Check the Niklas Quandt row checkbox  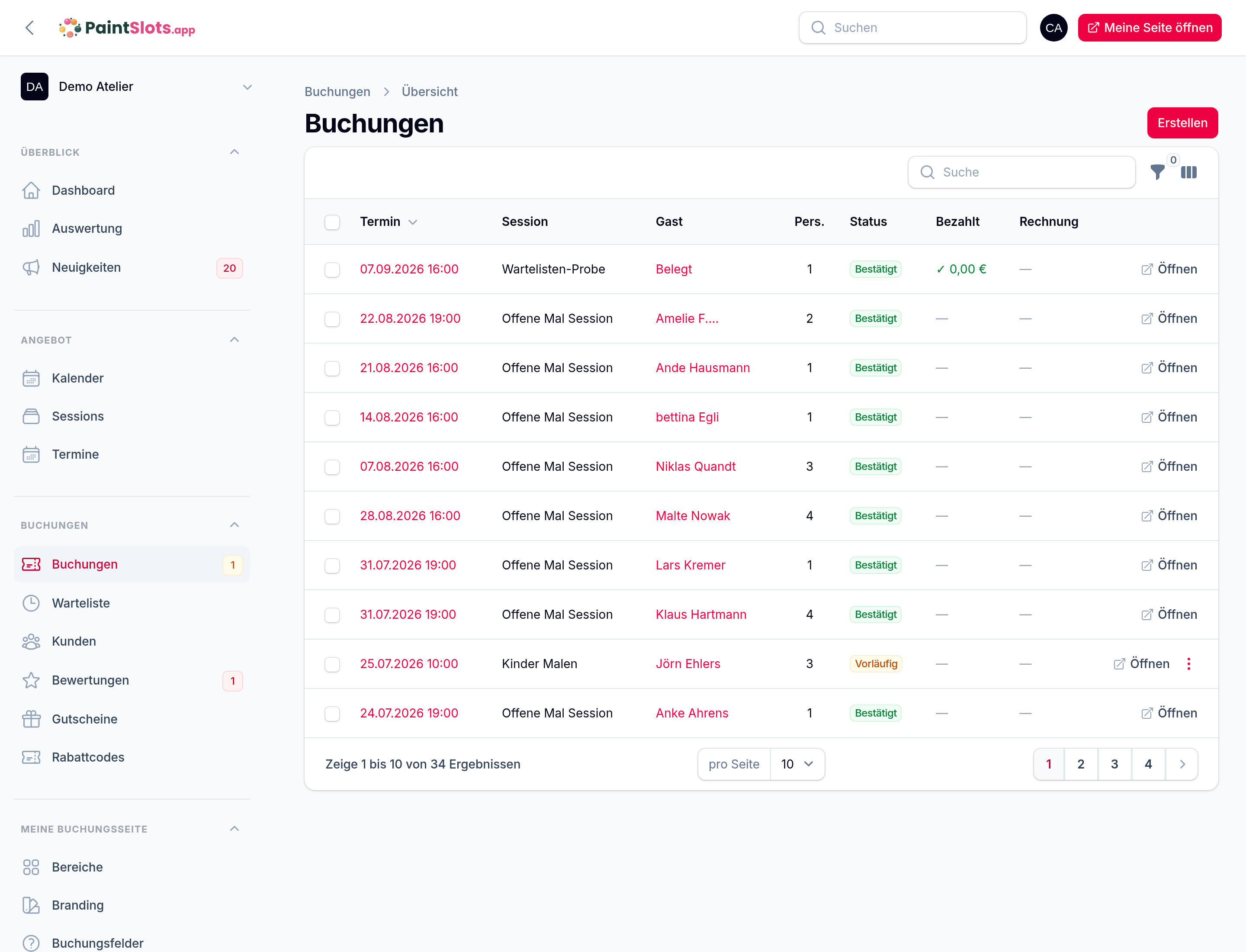coord(332,467)
